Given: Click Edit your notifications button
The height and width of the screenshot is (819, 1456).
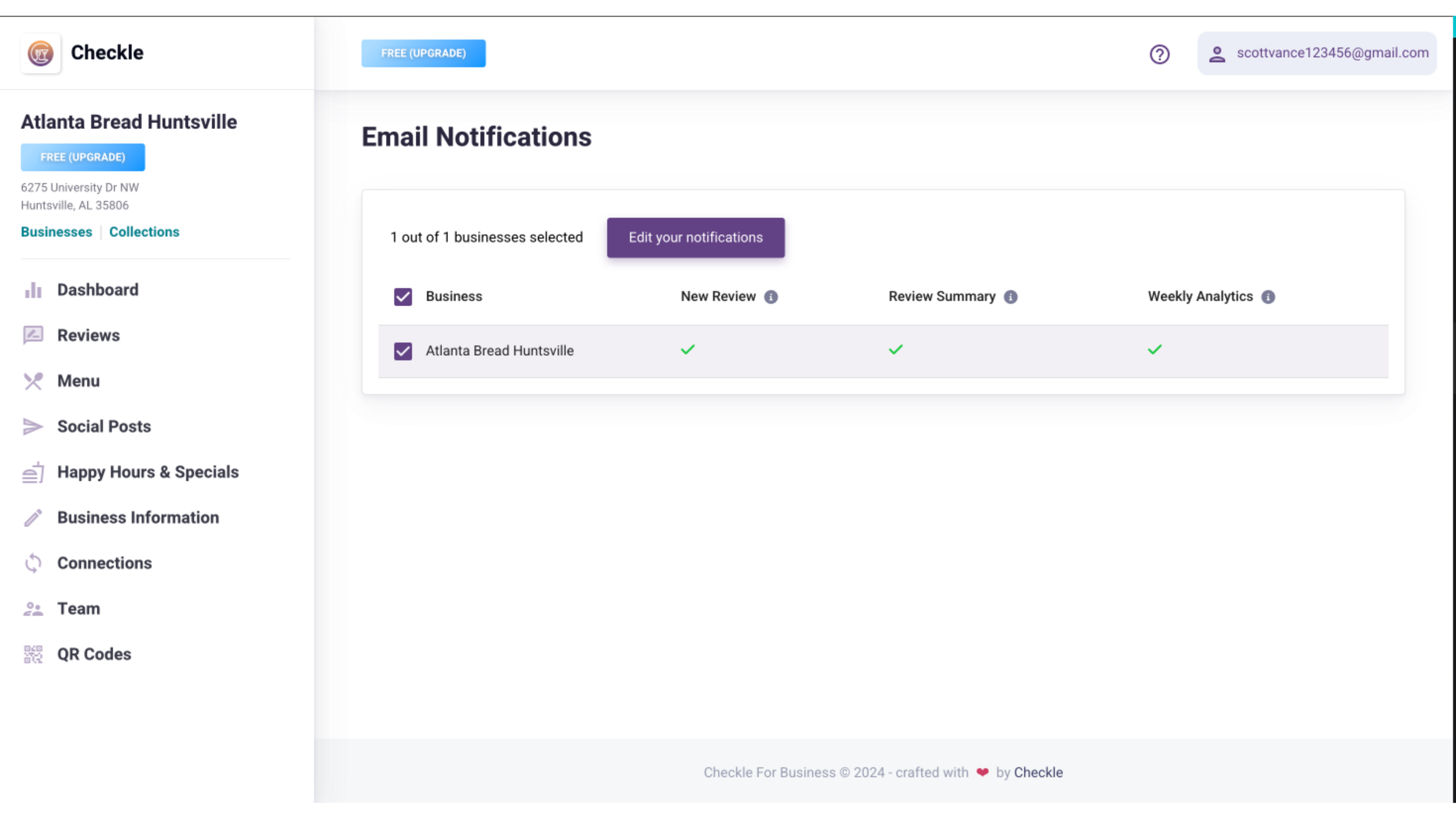Looking at the screenshot, I should pos(696,238).
